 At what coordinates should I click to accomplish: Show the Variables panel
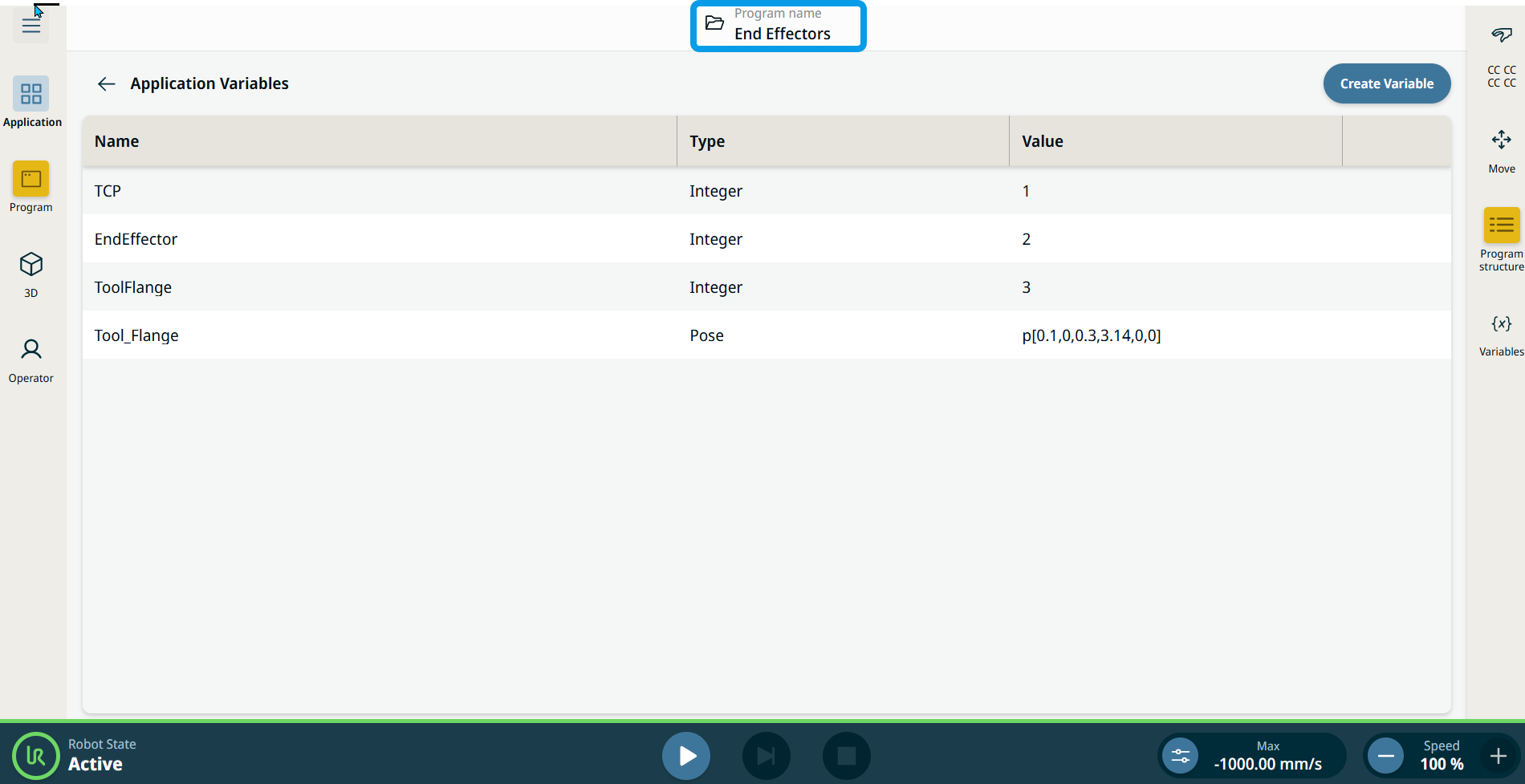[1501, 334]
